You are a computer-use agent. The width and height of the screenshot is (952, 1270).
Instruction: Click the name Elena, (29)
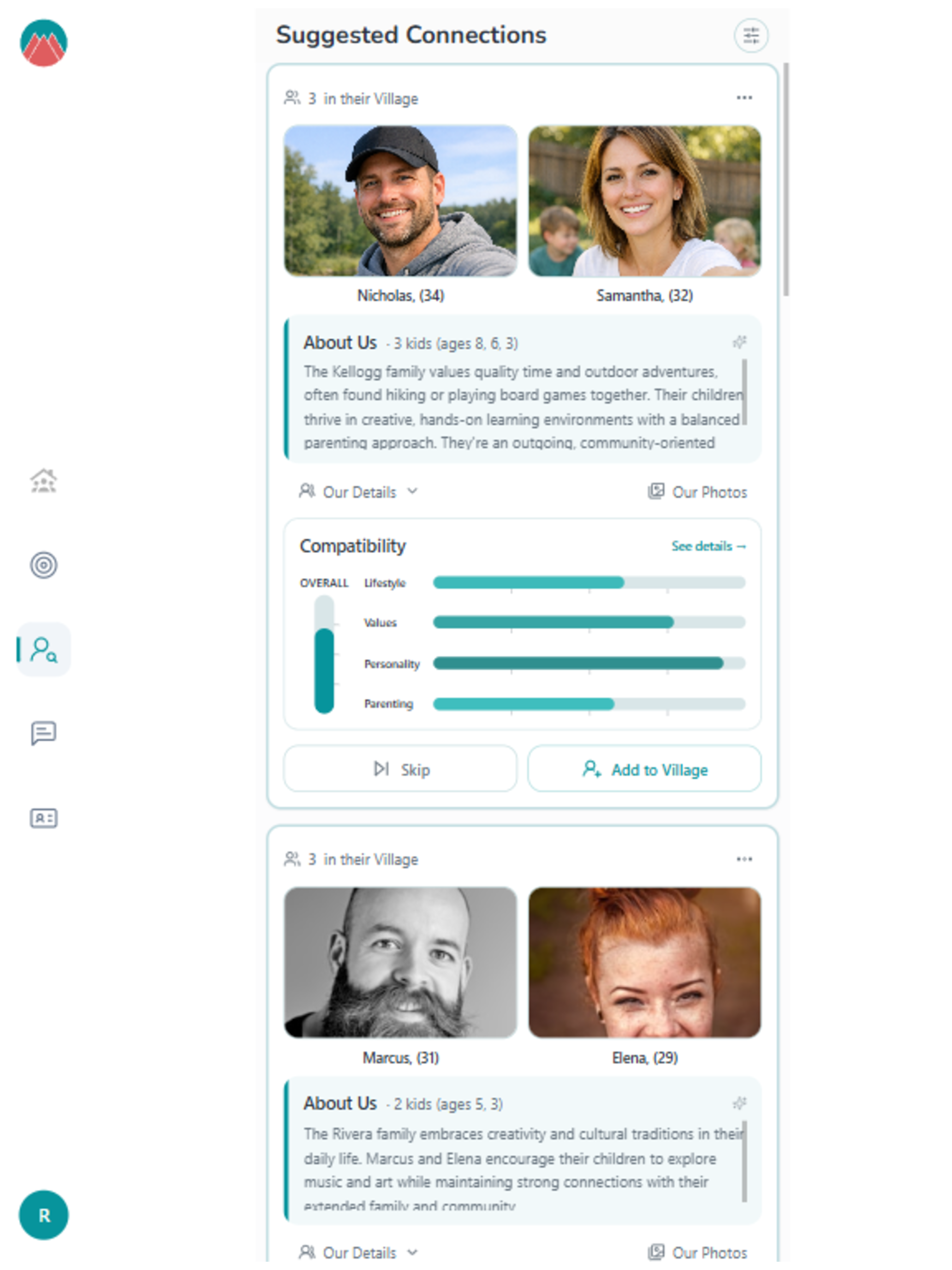(x=644, y=1058)
